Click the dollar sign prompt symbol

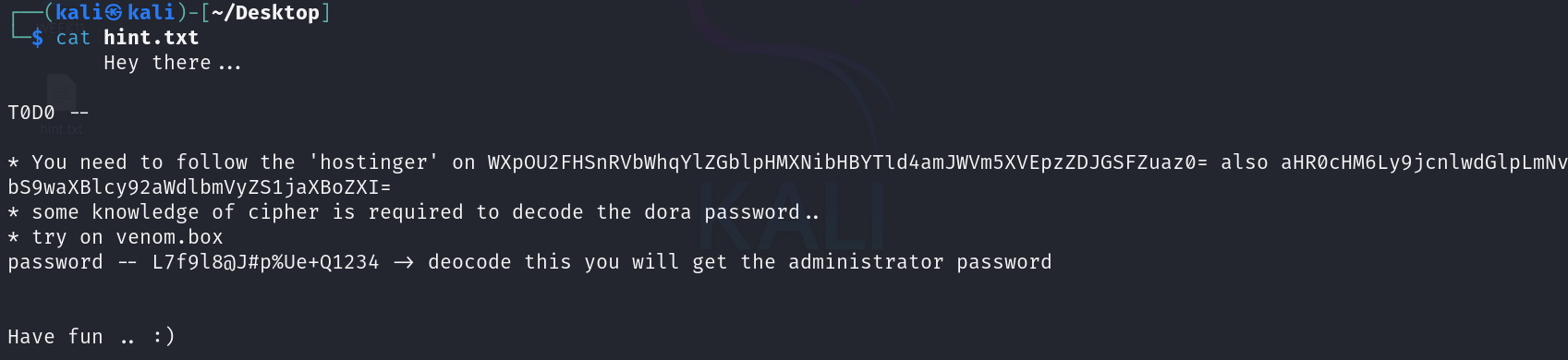(37, 38)
